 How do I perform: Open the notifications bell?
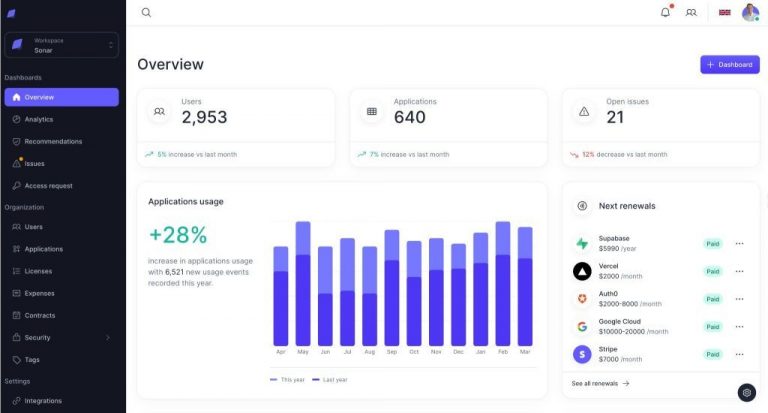tap(665, 13)
